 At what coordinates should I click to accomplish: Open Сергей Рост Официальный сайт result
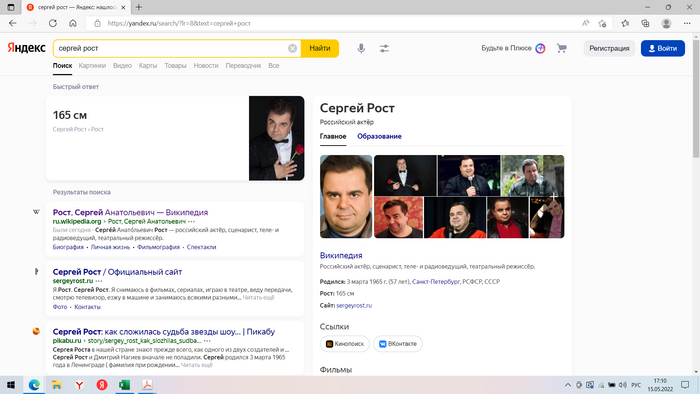pos(117,272)
